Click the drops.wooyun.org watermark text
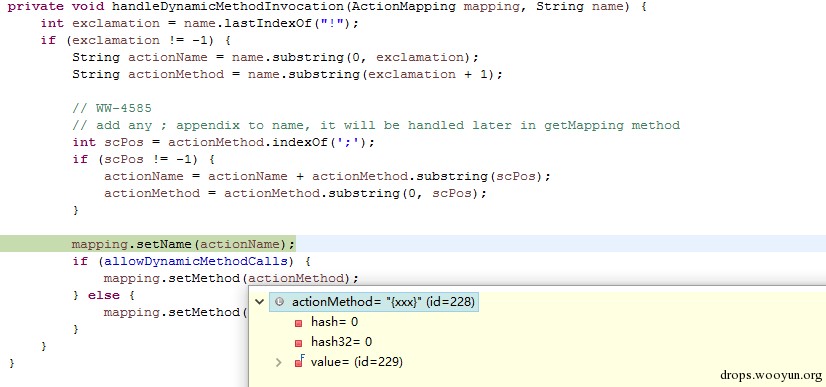Screen dimensions: 826x387 point(771,375)
